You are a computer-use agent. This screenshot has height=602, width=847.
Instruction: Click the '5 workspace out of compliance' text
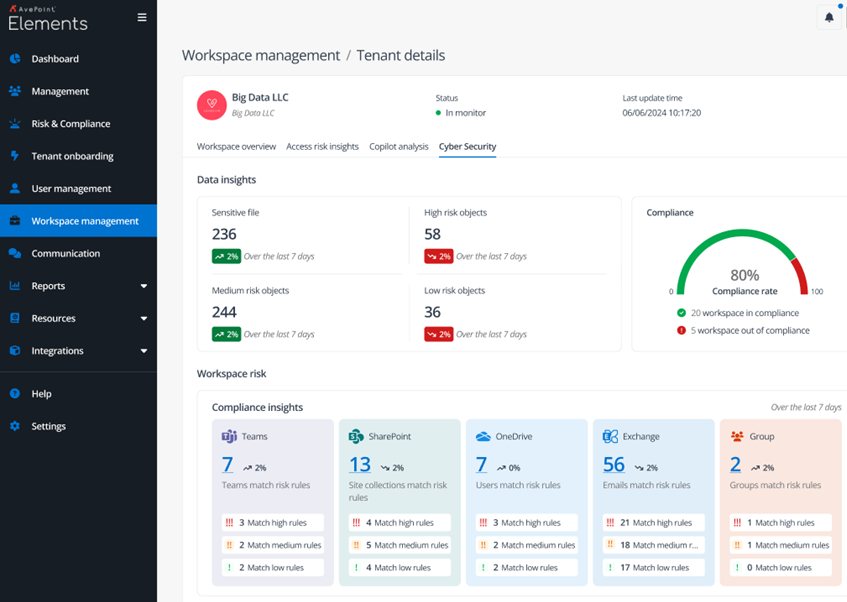pos(750,330)
